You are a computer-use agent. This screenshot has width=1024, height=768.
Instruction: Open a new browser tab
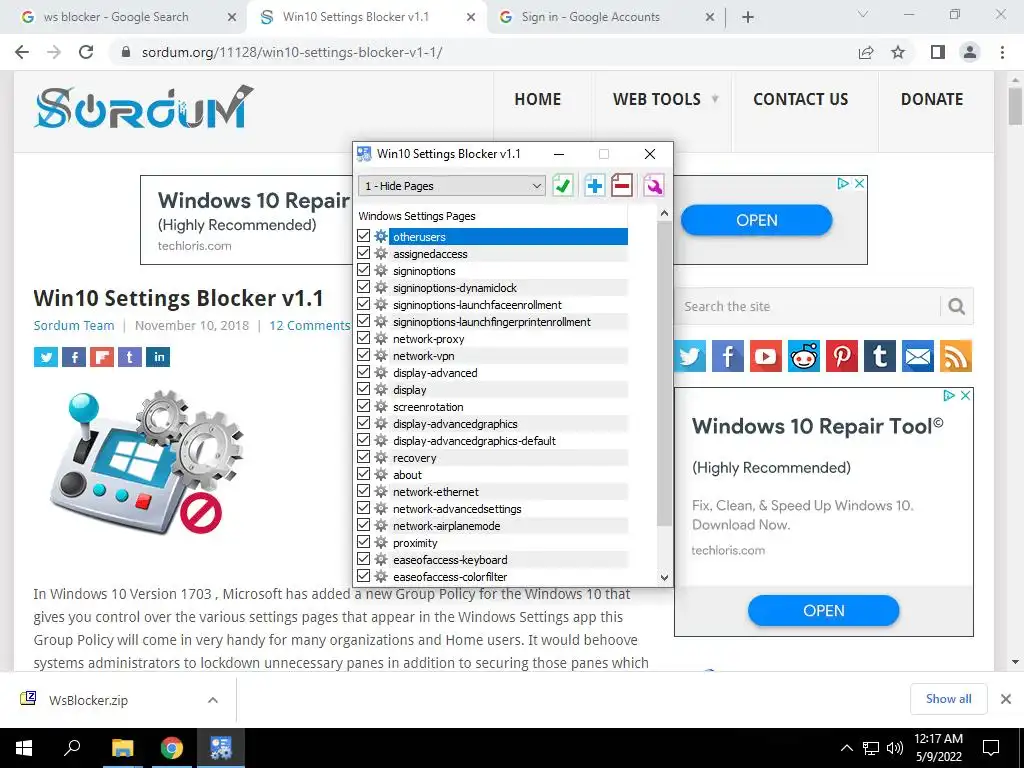[748, 18]
